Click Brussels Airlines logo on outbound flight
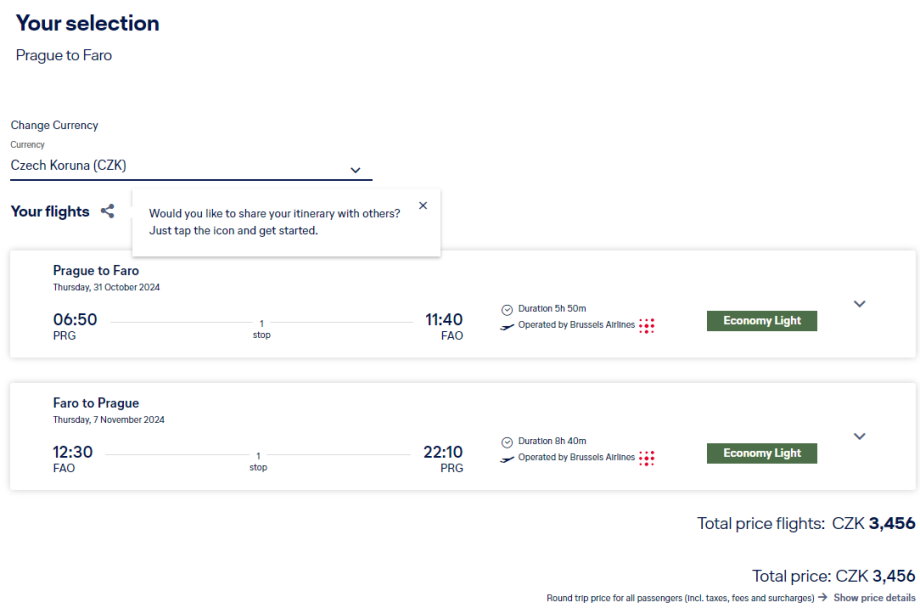 [x=647, y=325]
